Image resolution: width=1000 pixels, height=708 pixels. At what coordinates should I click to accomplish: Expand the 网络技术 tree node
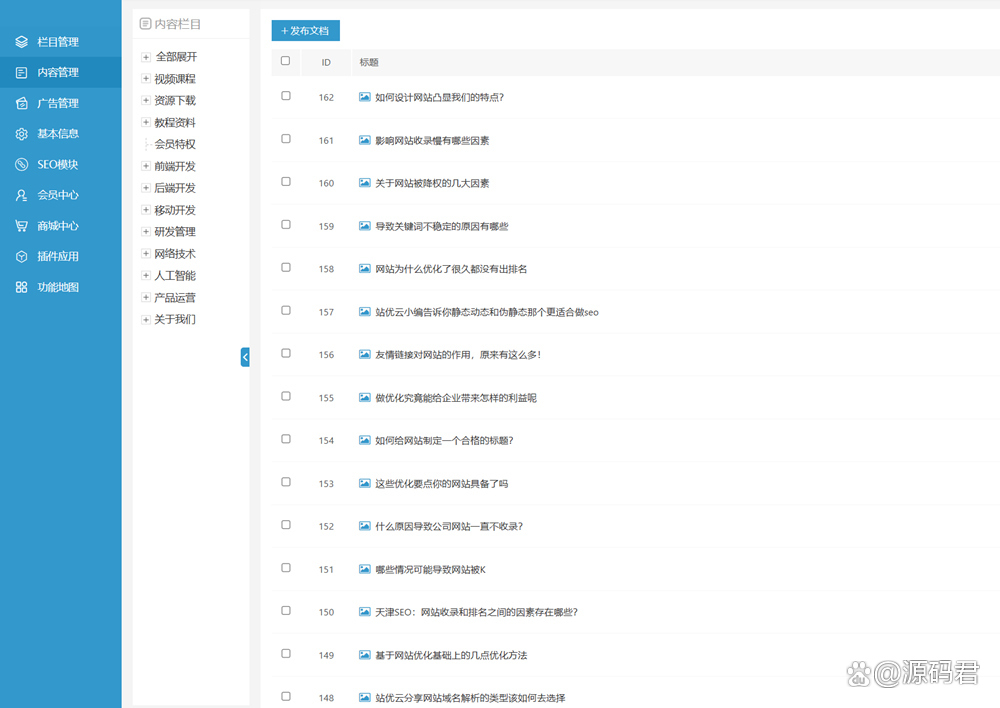pos(146,253)
